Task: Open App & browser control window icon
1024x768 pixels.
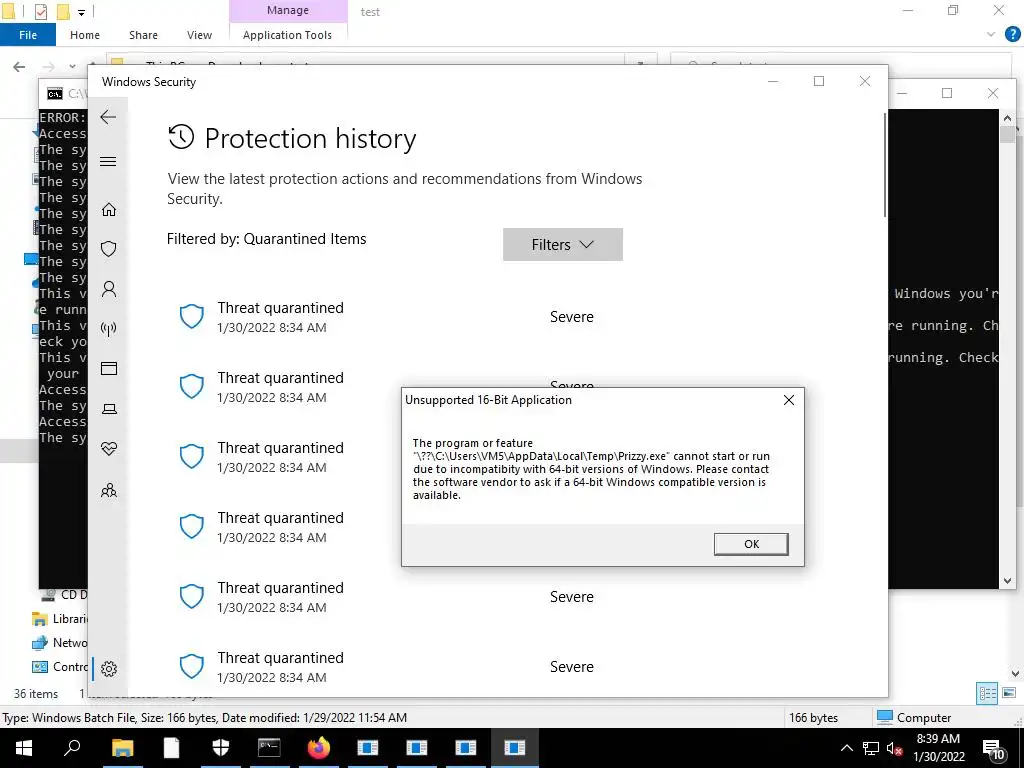Action: [x=108, y=369]
